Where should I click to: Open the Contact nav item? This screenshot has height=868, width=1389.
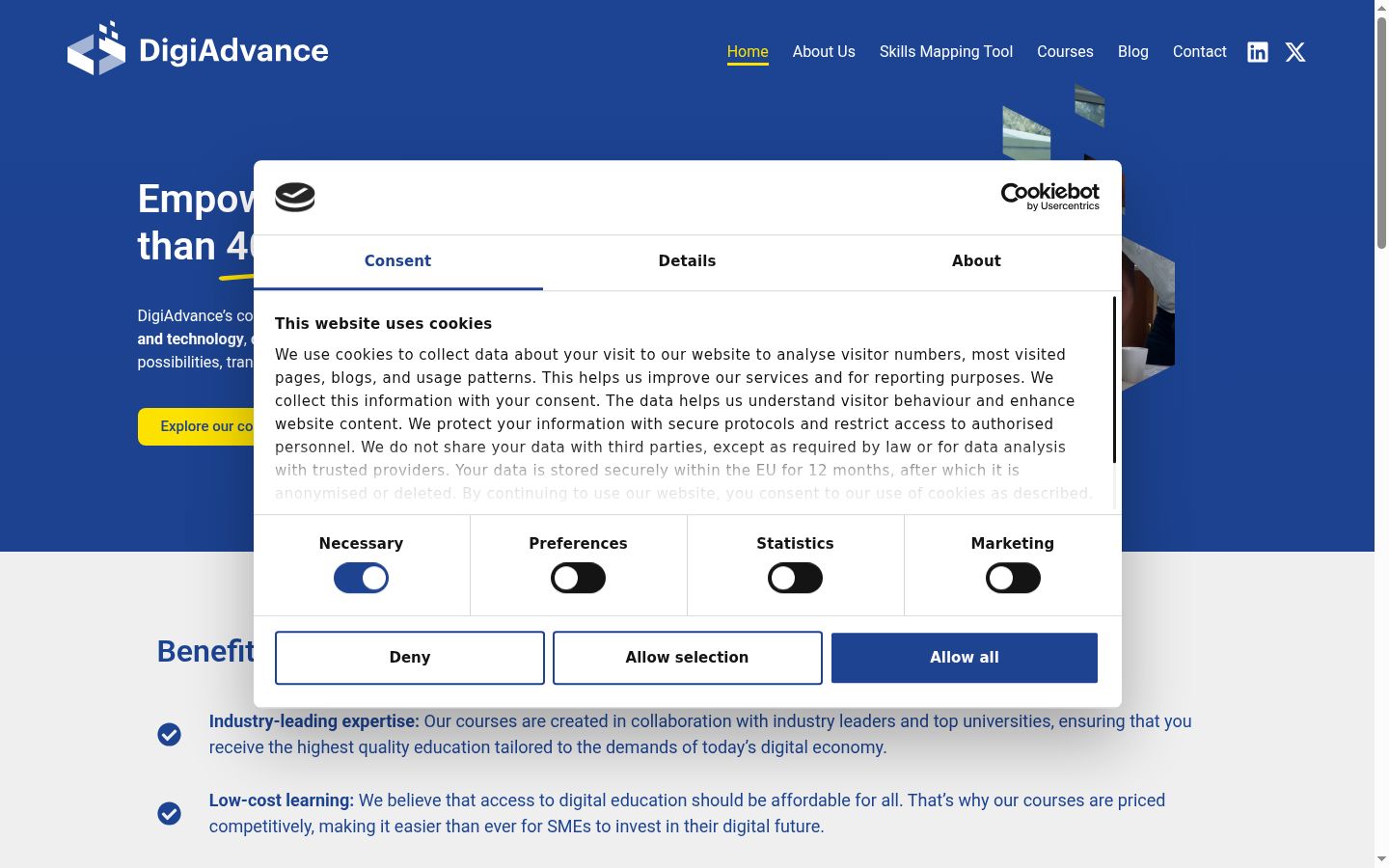pos(1200,52)
